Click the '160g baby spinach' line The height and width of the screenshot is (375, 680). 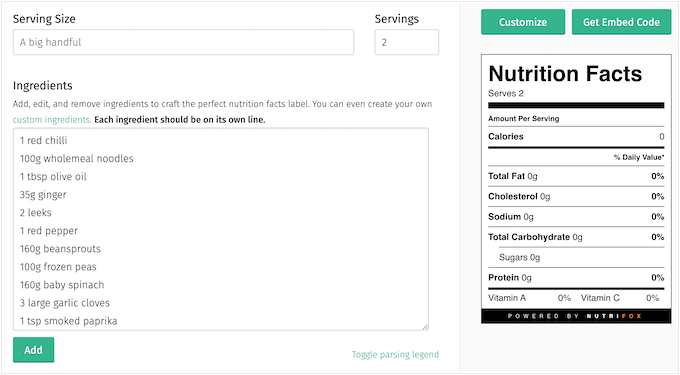(62, 285)
